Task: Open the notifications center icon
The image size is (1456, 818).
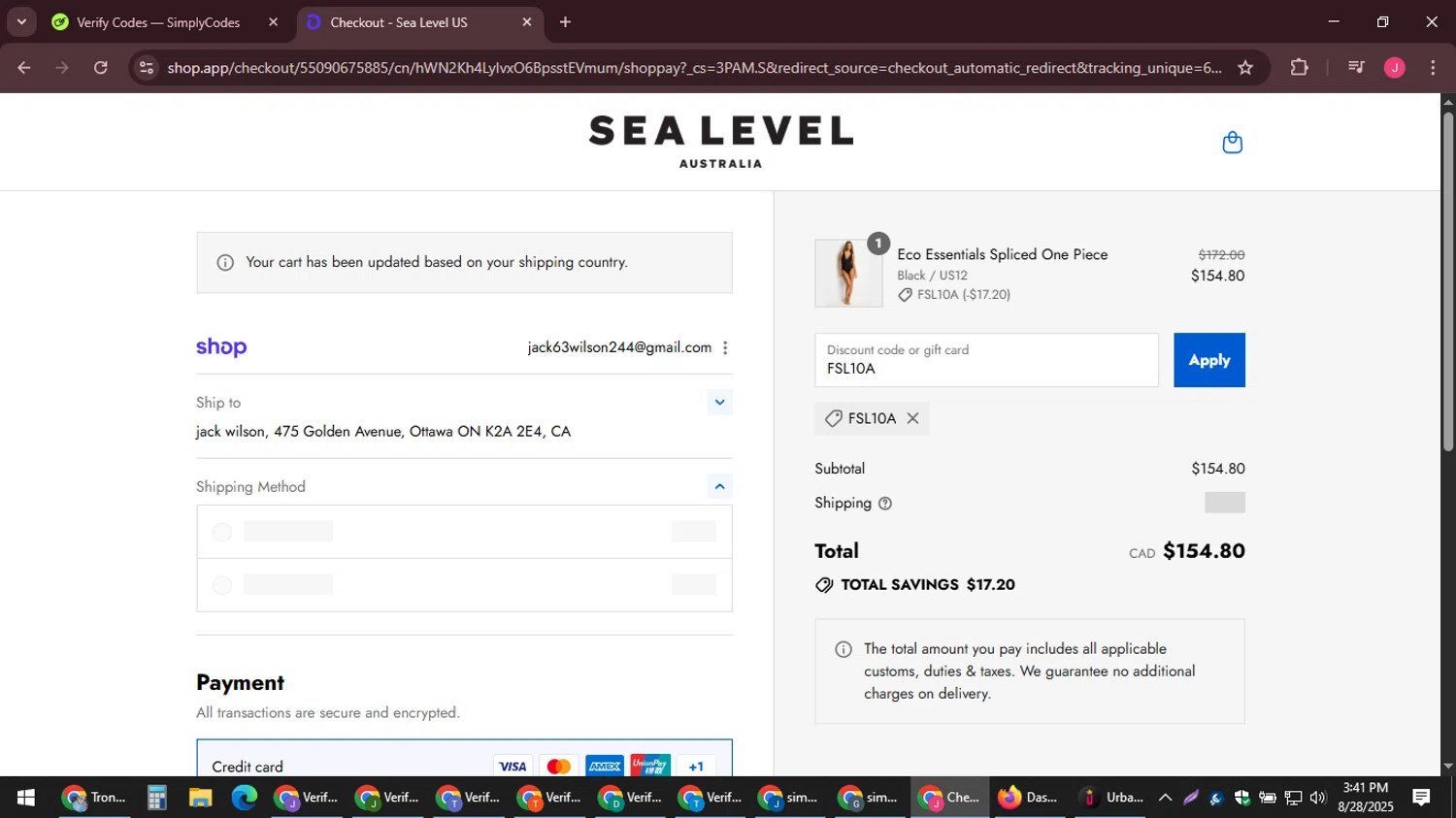Action: tap(1421, 798)
